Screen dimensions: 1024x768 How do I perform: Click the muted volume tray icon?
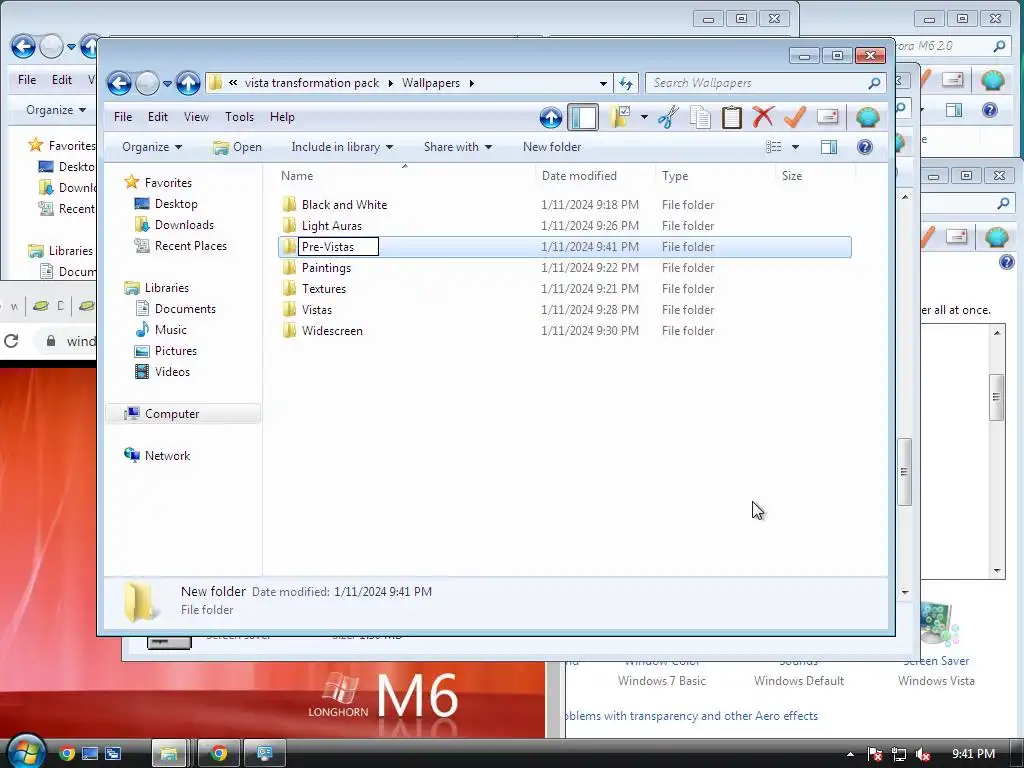click(923, 754)
